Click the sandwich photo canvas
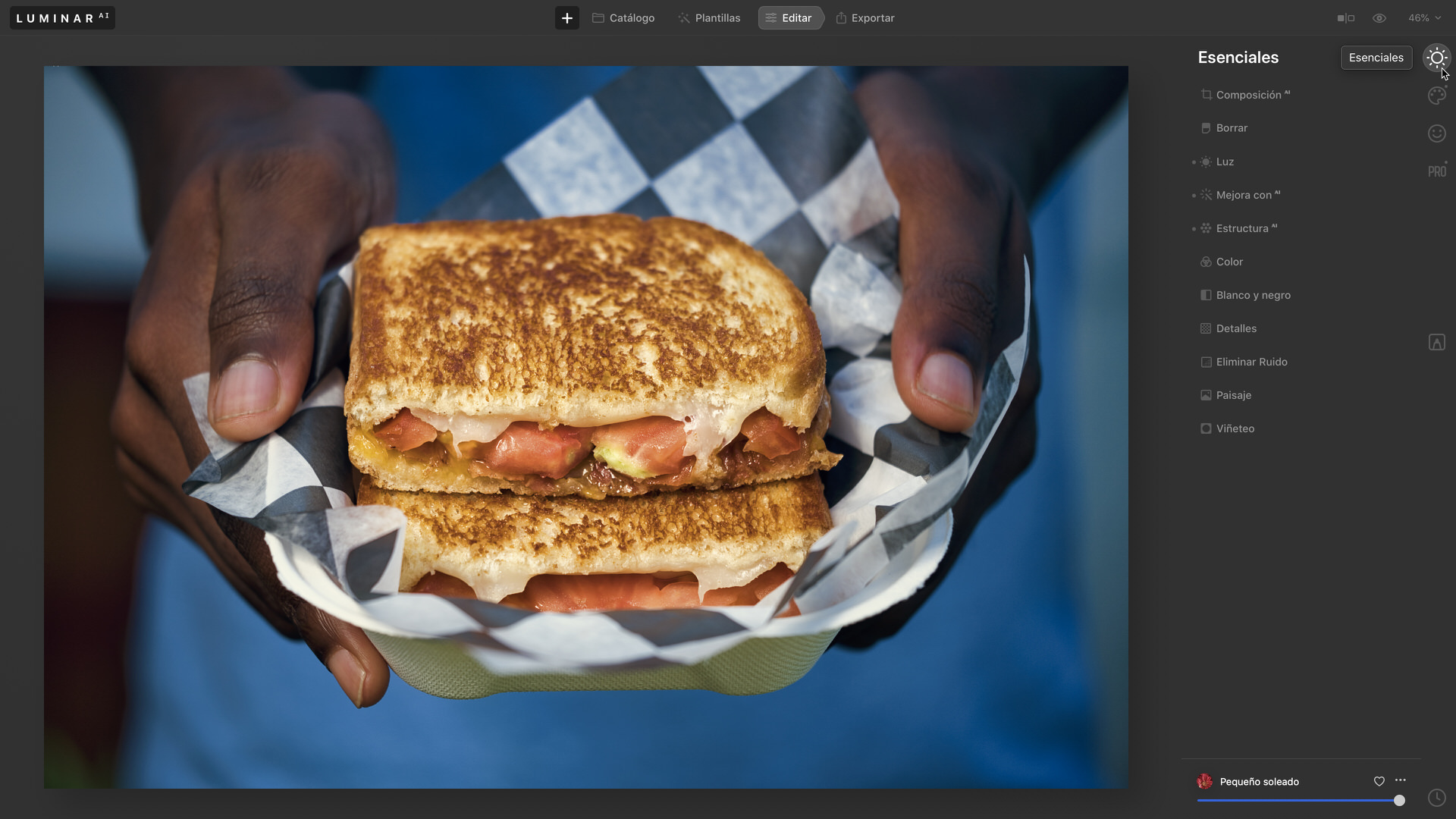 coord(585,427)
